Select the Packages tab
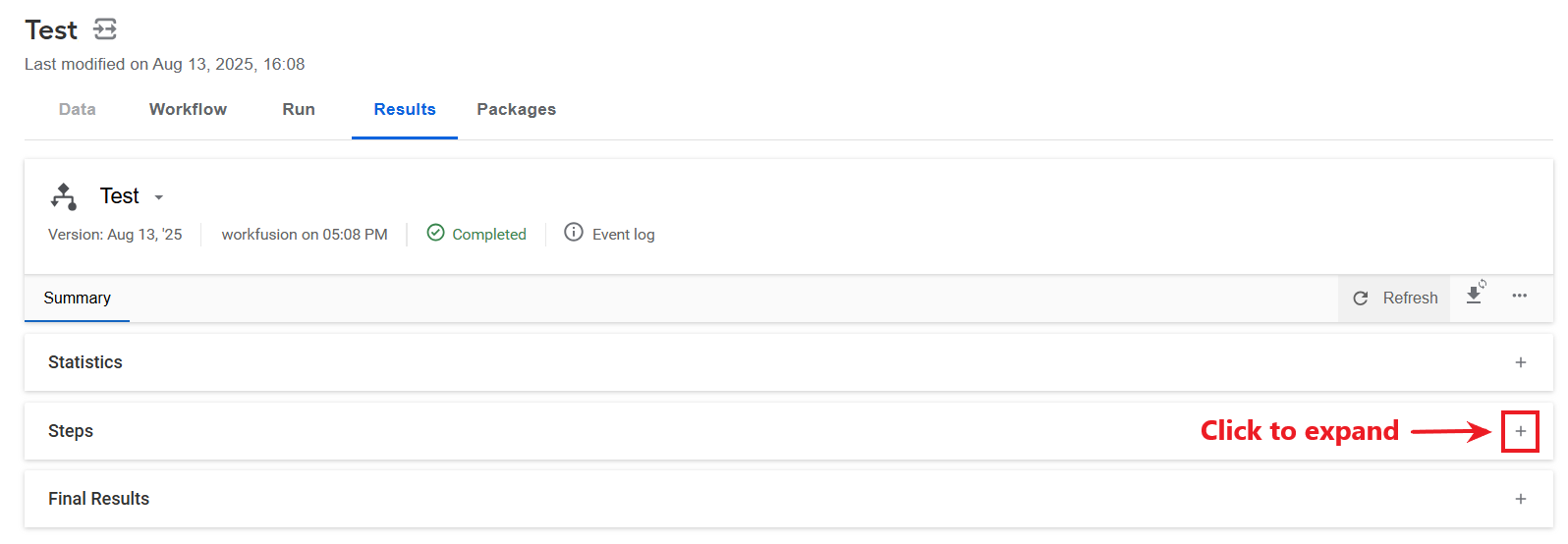This screenshot has width=1568, height=544. click(517, 109)
